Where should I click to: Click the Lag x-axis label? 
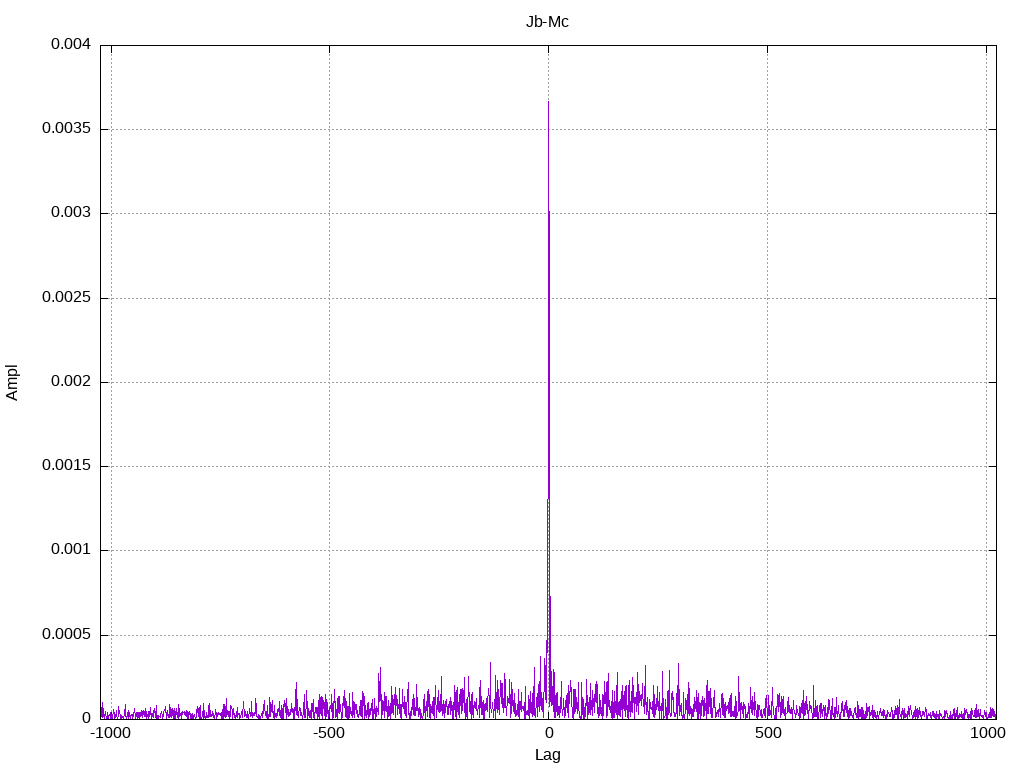tap(547, 755)
